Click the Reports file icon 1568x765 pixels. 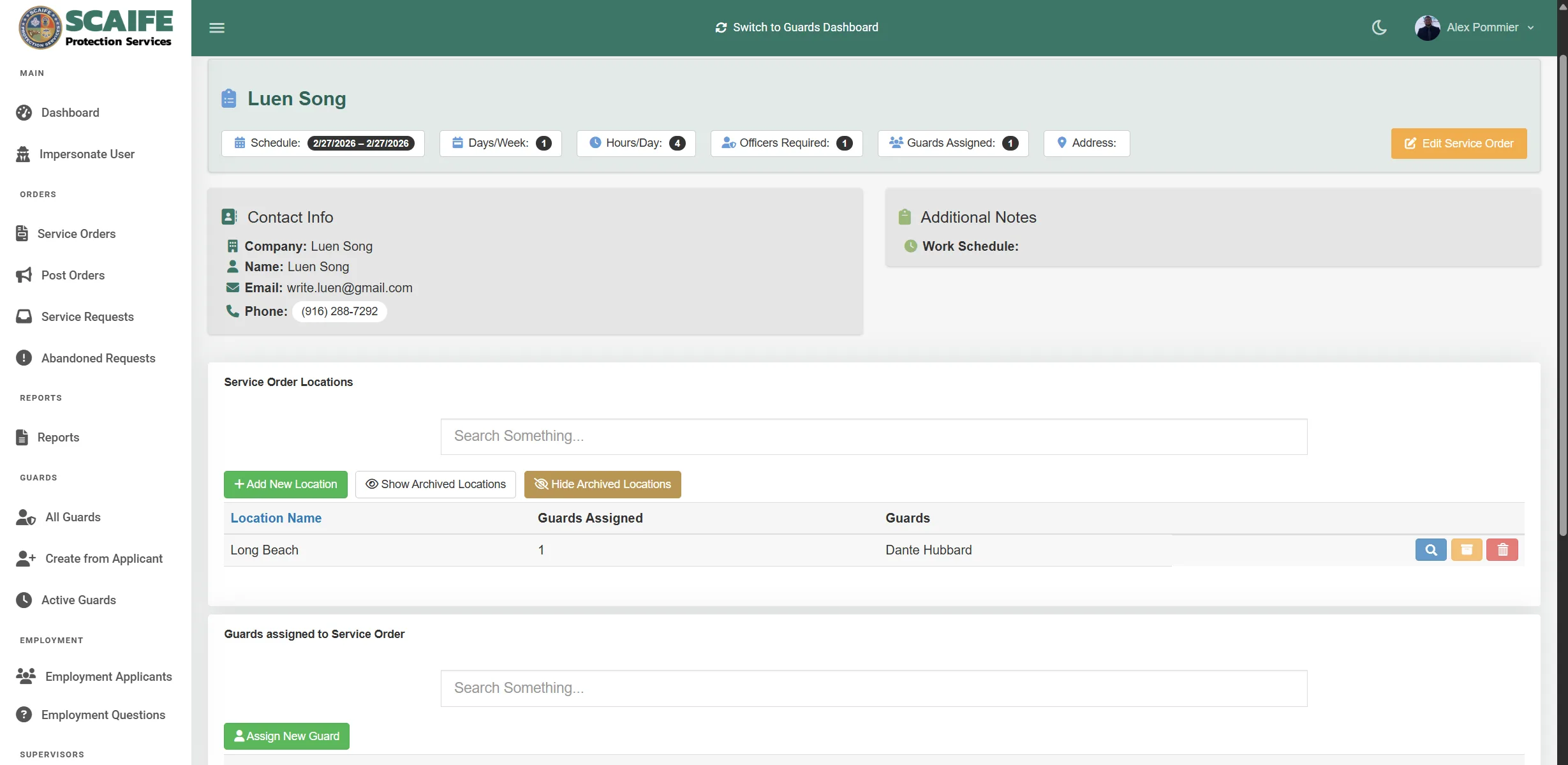tap(22, 438)
